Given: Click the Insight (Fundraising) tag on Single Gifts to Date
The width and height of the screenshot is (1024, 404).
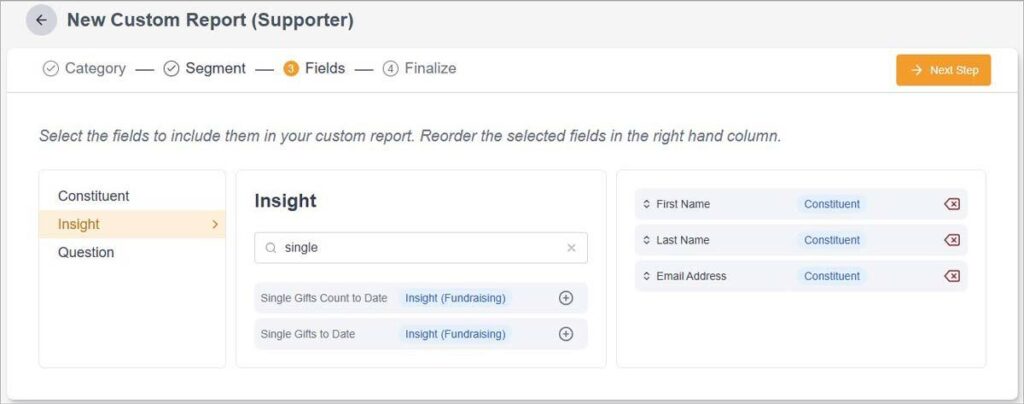Looking at the screenshot, I should click(455, 334).
